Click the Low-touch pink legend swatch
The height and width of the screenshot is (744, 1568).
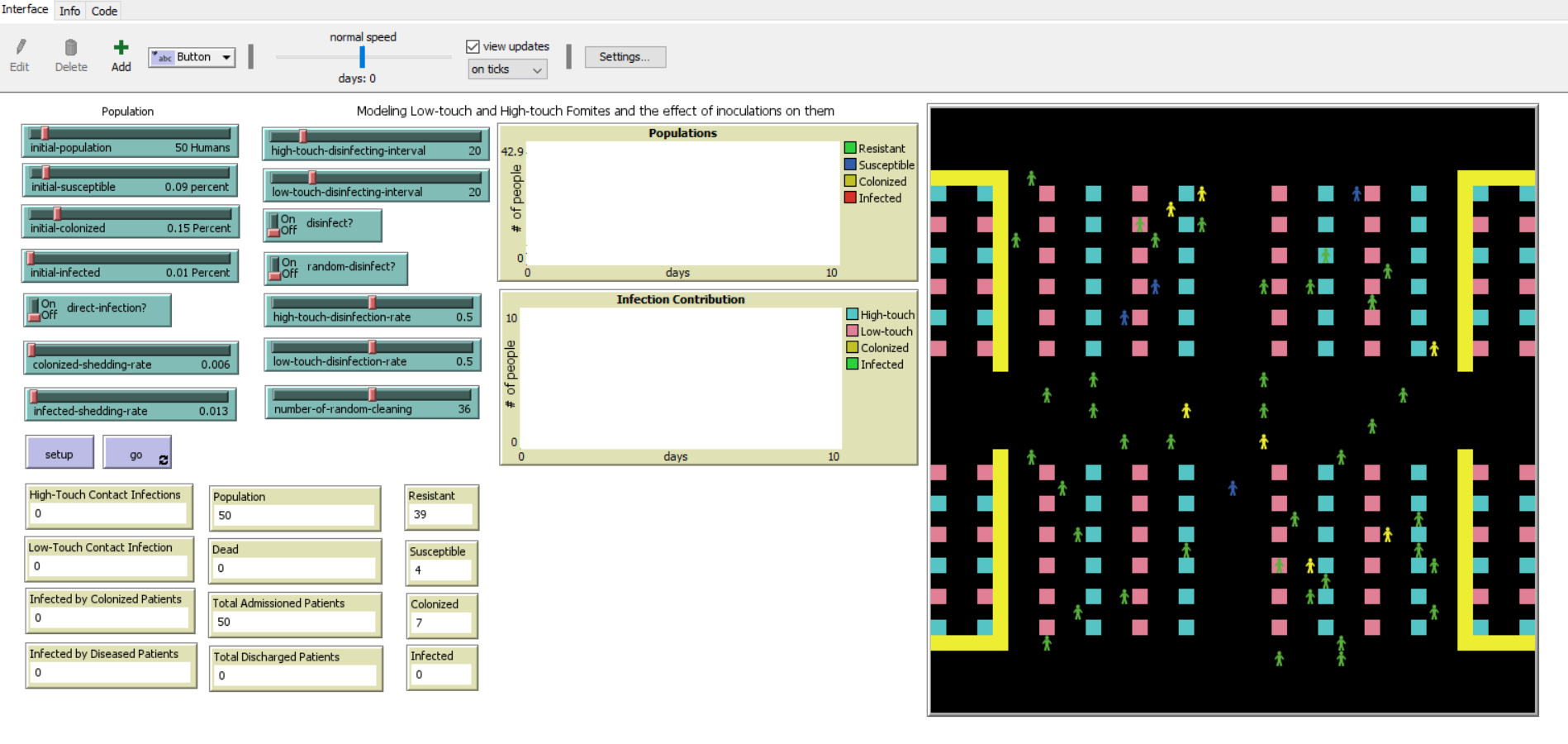[x=853, y=331]
